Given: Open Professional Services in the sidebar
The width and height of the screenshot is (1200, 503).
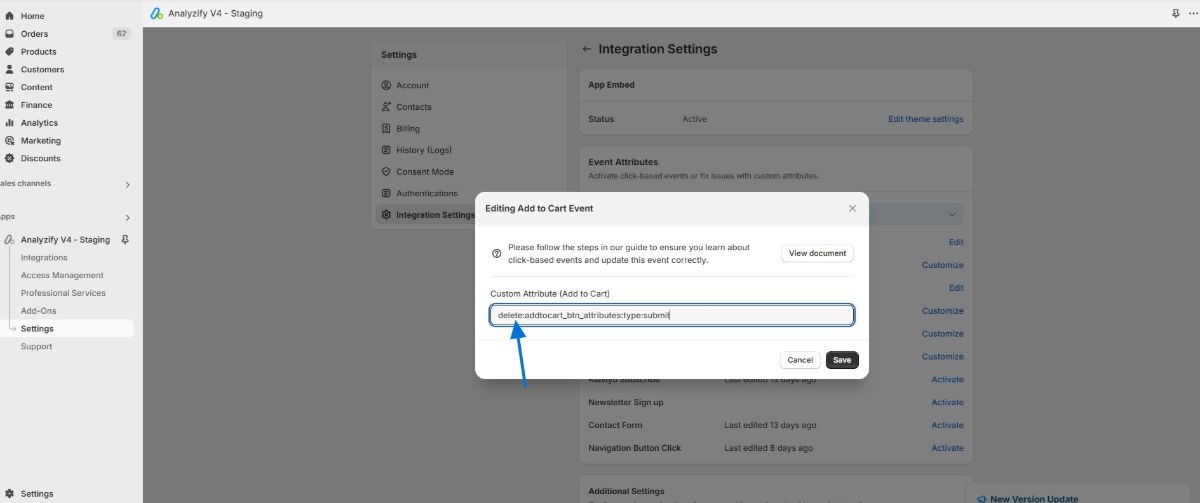Looking at the screenshot, I should pyautogui.click(x=63, y=293).
